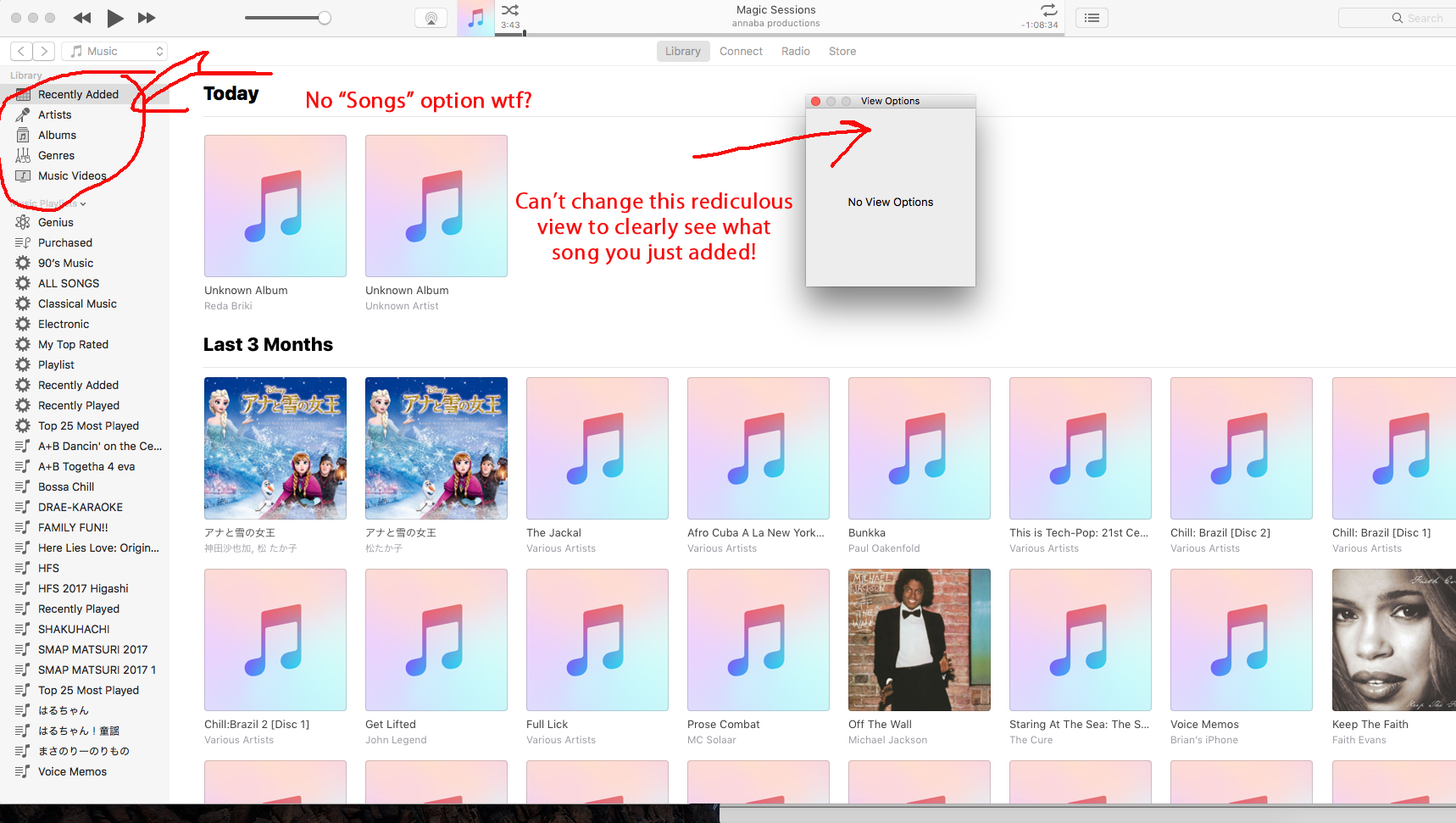
Task: Click the John Legend artist link
Action: click(396, 740)
